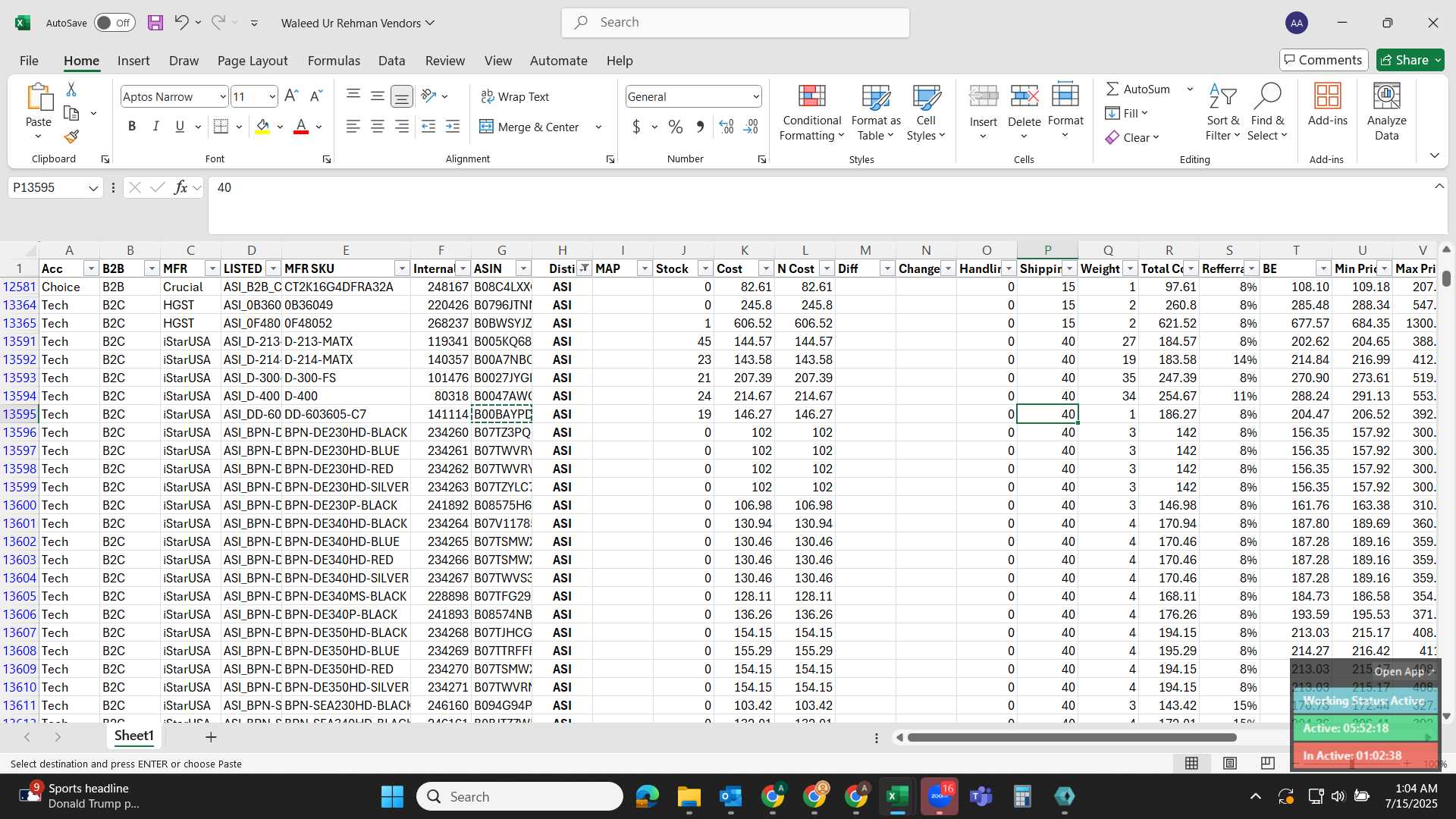Toggle Distributor column active filter button
The width and height of the screenshot is (1456, 819).
584,268
